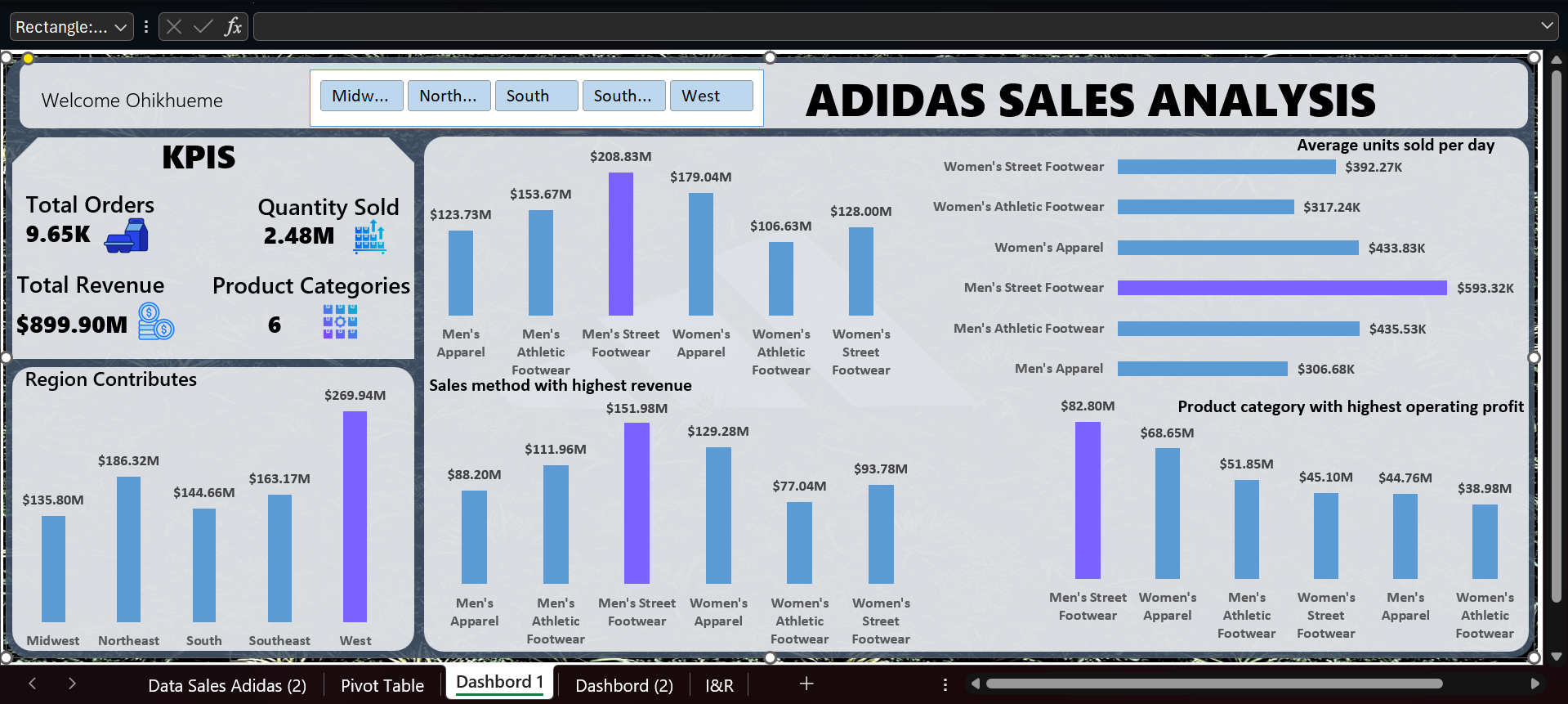Screen dimensions: 1568x704
Task: Select Northeast slicer button
Action: (449, 96)
